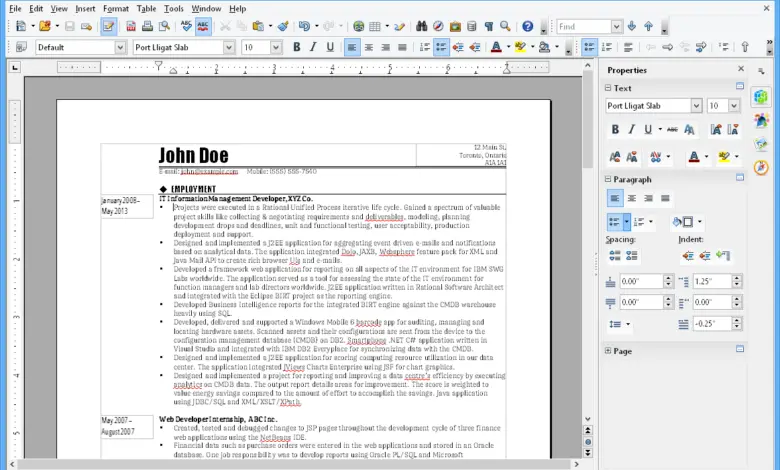The image size is (780, 470).
Task: Open the sidebar font name dropdown
Action: 696,106
